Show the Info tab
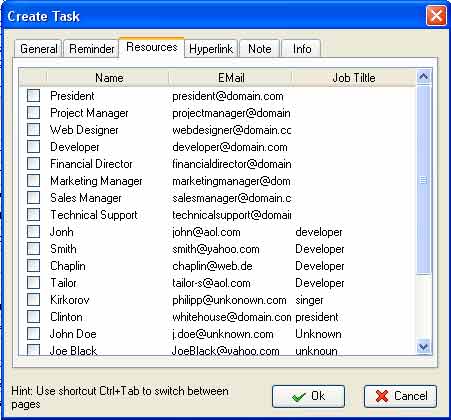This screenshot has width=451, height=420. pyautogui.click(x=302, y=49)
